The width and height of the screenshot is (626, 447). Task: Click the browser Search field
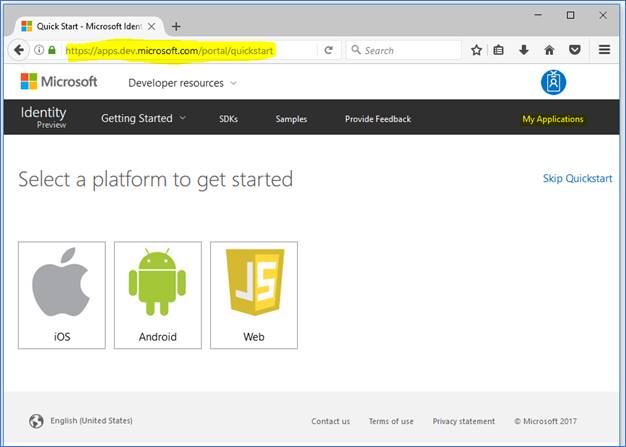point(404,50)
